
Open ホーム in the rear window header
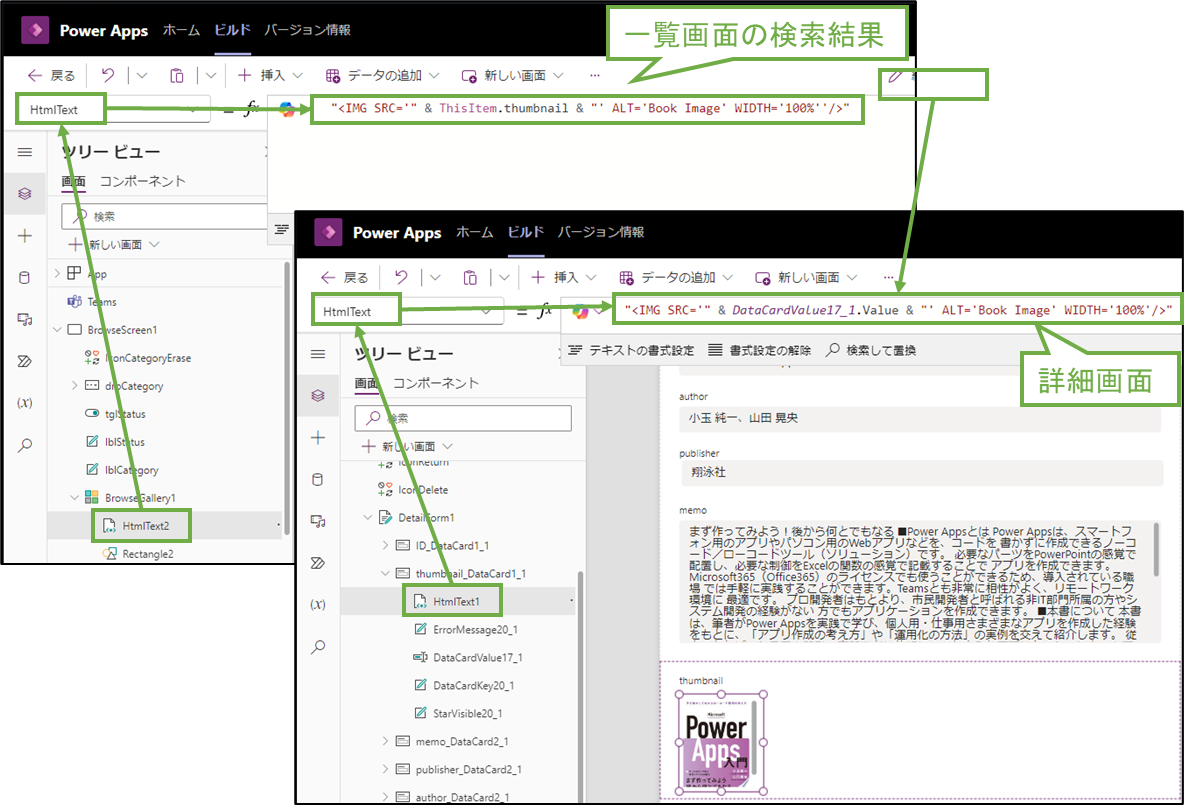click(x=181, y=29)
